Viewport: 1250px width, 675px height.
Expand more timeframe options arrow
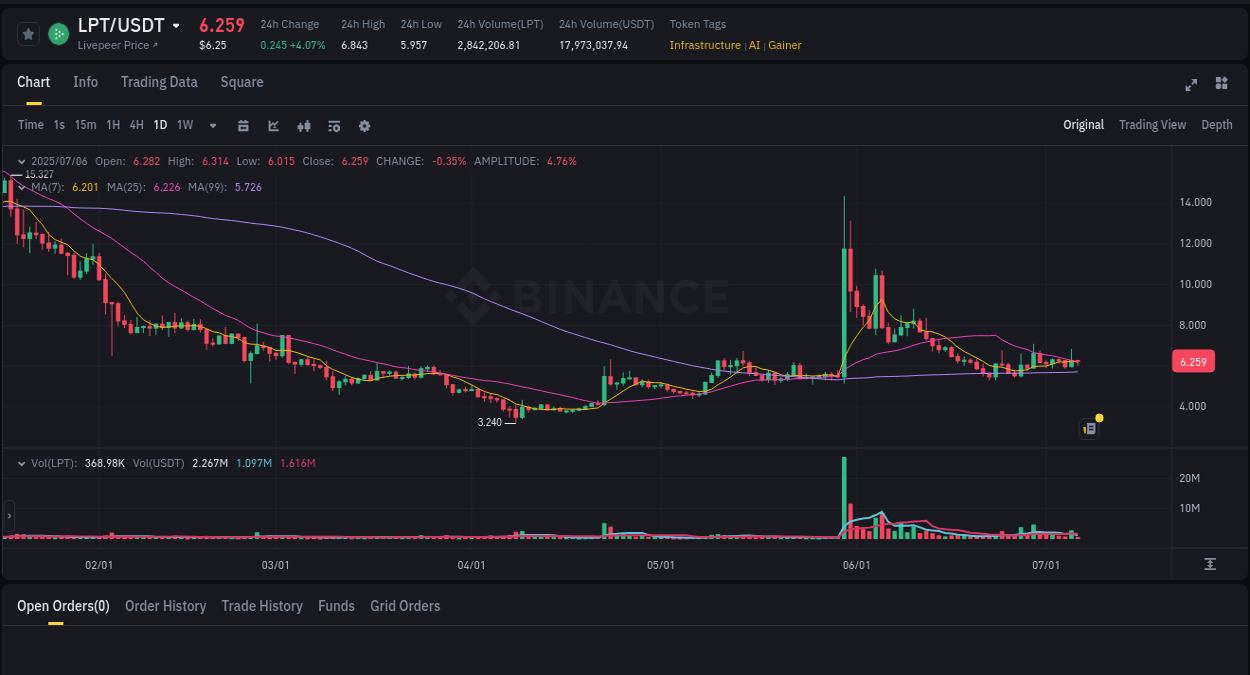click(211, 125)
